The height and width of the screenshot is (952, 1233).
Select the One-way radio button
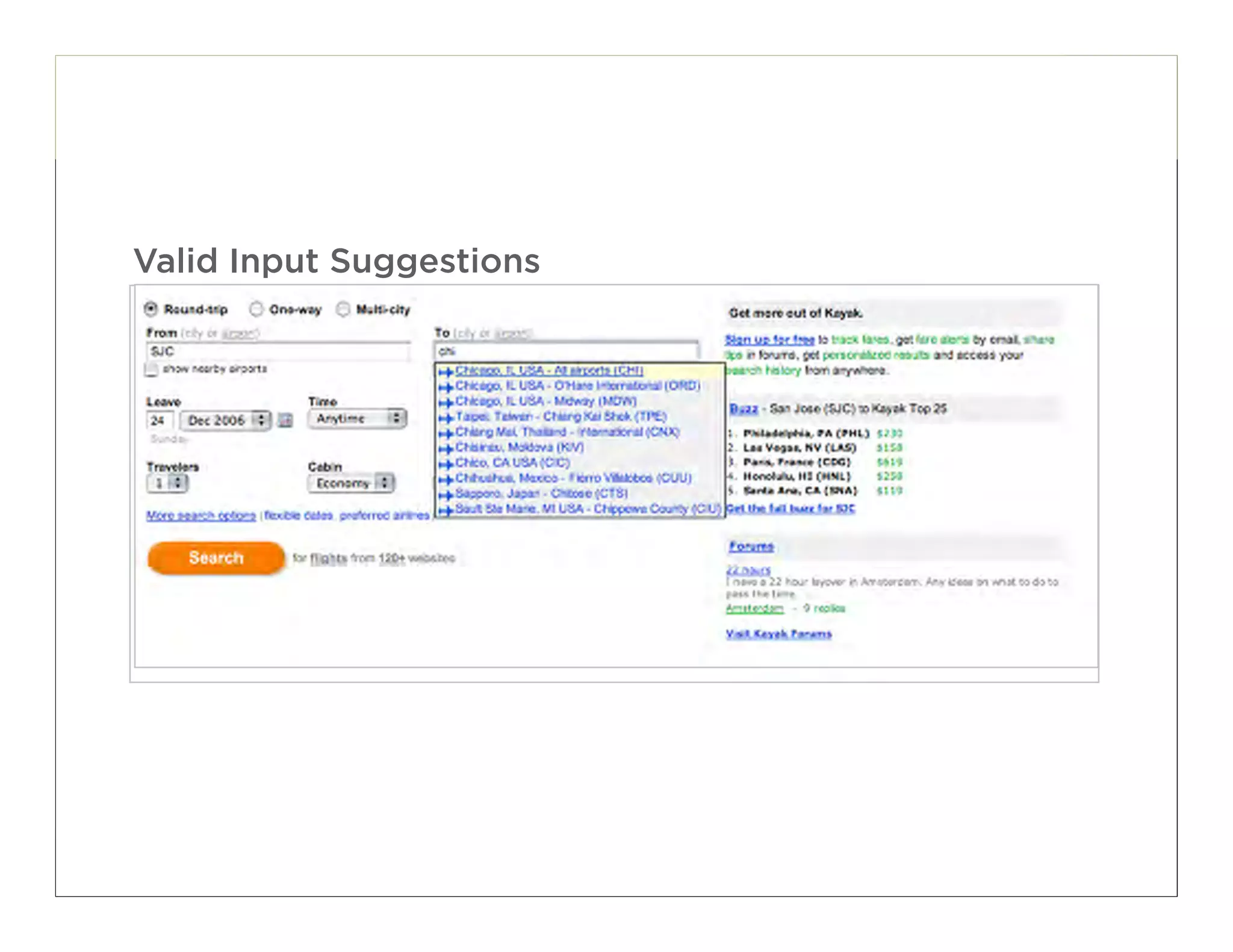[256, 309]
